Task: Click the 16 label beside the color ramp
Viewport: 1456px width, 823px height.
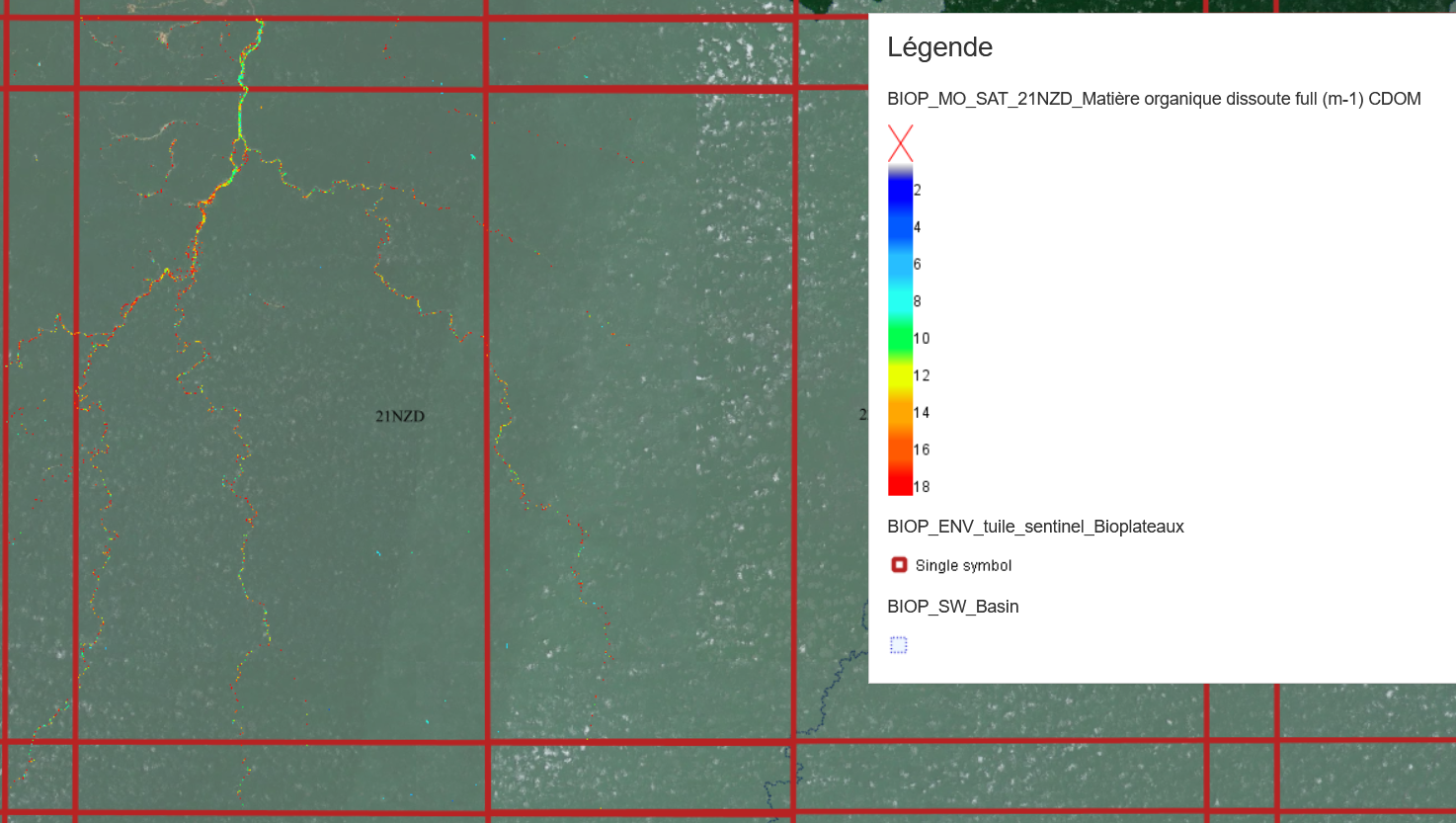Action: pos(921,450)
